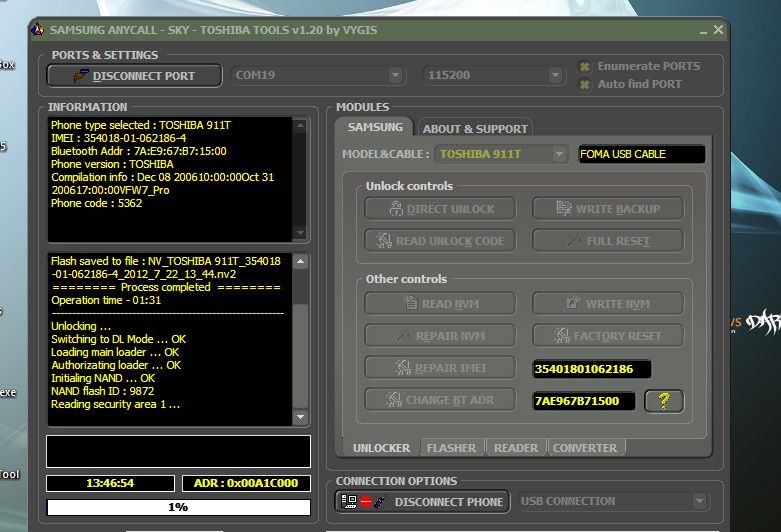Click the computer icon on DISCONNECT PHONE
781x532 pixels.
[x=349, y=502]
